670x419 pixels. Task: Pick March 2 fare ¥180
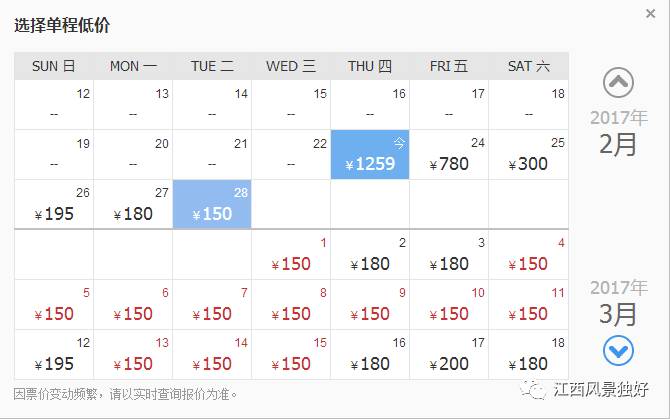point(369,255)
